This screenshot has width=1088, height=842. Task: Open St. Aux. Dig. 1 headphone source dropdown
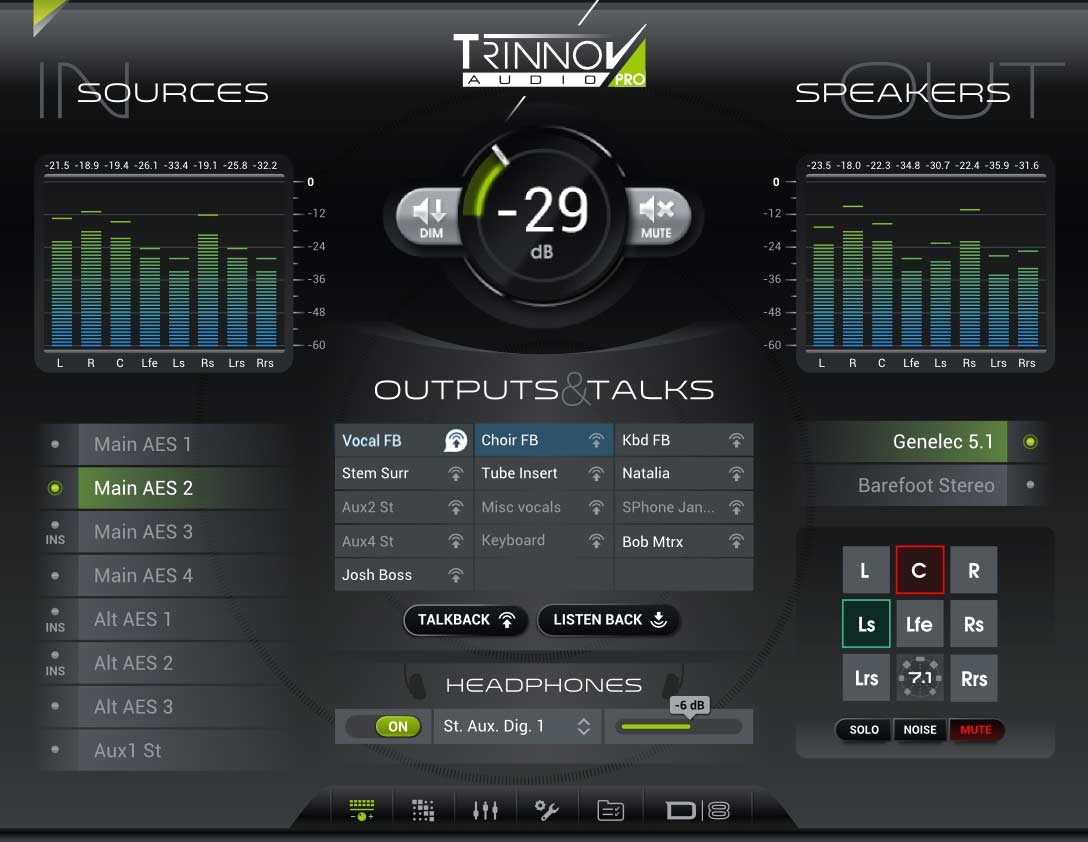click(x=516, y=726)
